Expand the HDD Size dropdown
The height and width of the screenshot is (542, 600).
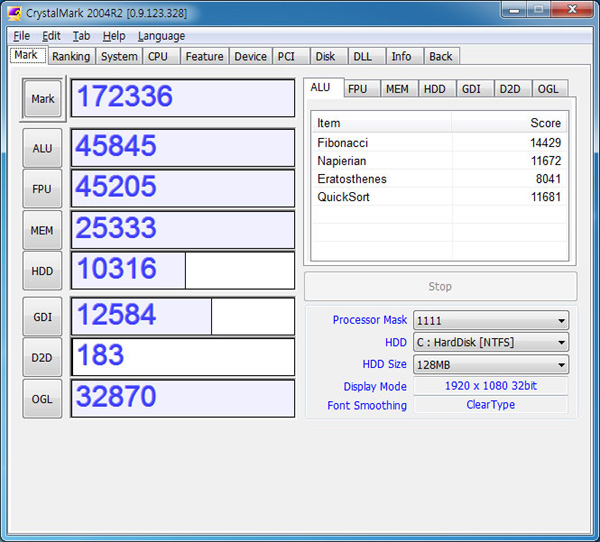(x=491, y=365)
